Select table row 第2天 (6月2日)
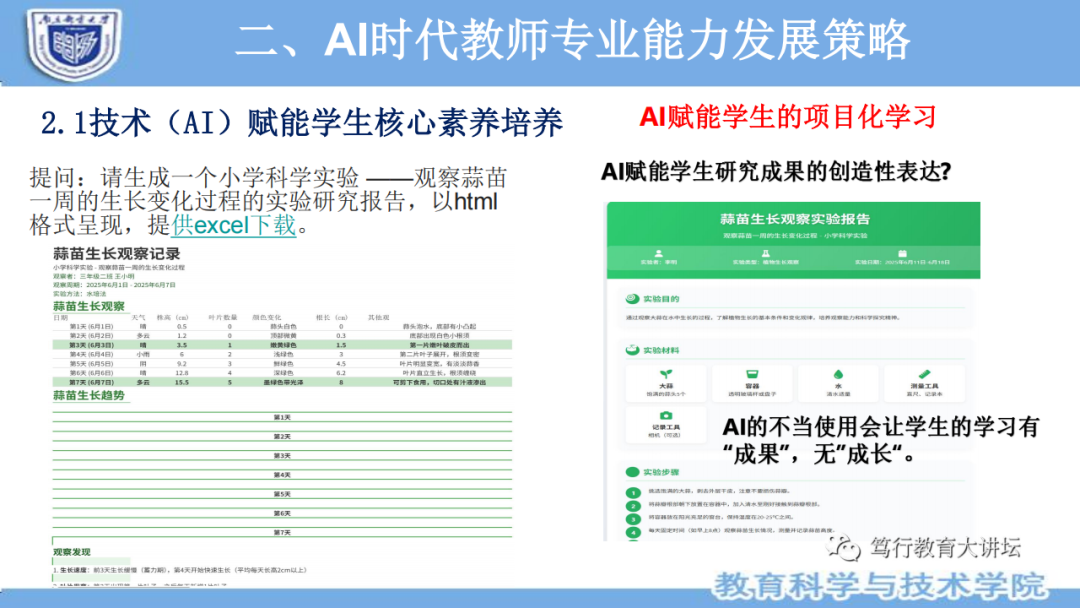 coord(282,335)
